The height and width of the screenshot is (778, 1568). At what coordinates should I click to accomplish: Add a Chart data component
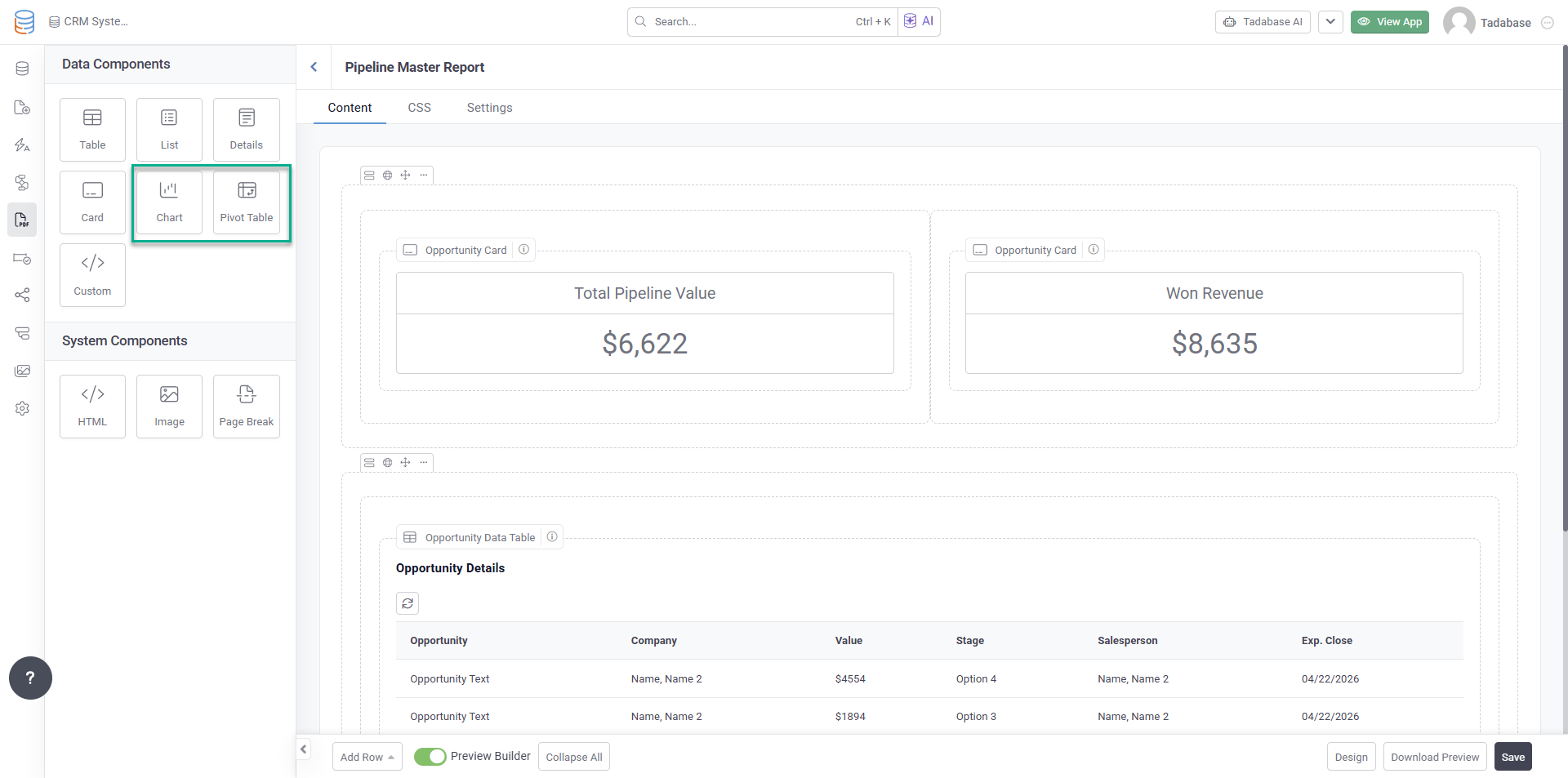pos(169,202)
